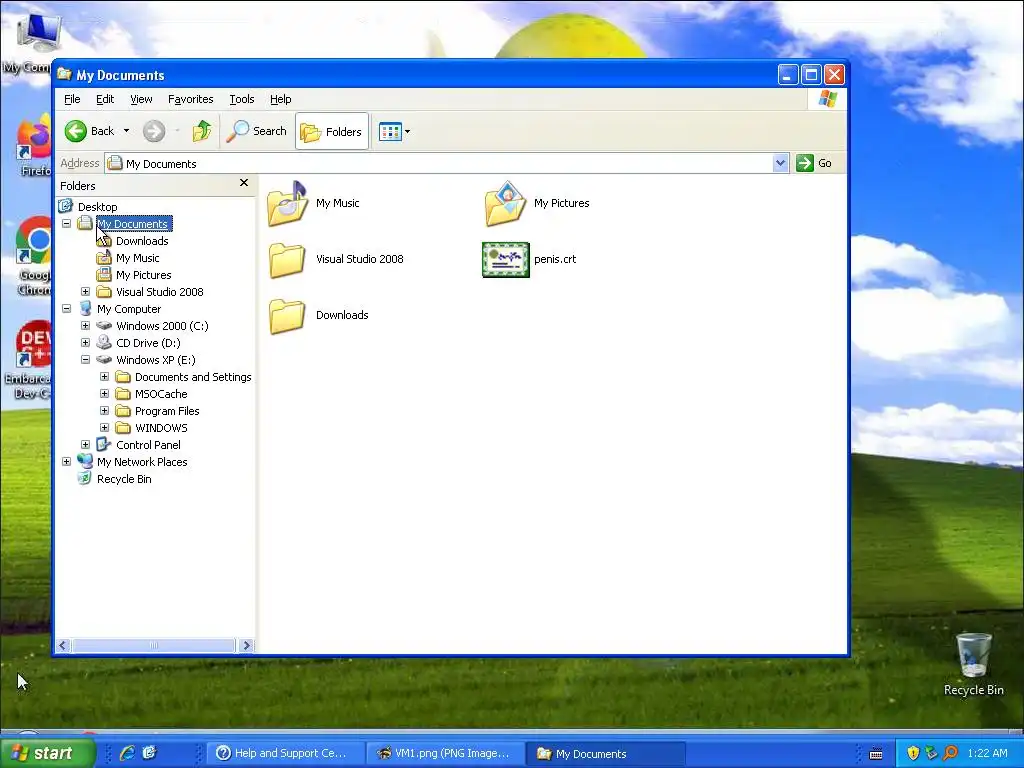This screenshot has height=768, width=1024.
Task: Open the File menu
Action: [x=72, y=99]
